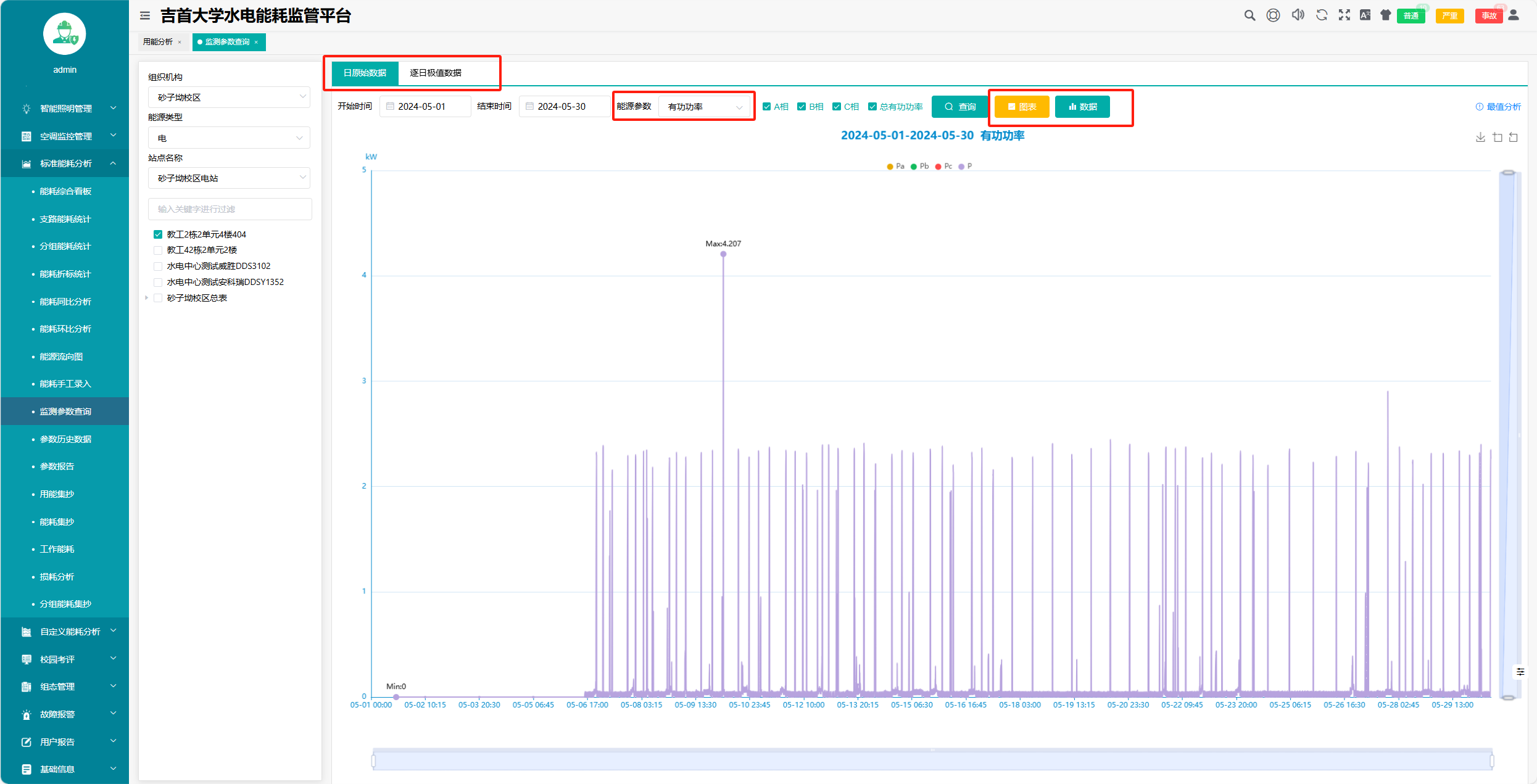1537x784 pixels.
Task: Click the theme shirt icon
Action: coord(1386,15)
